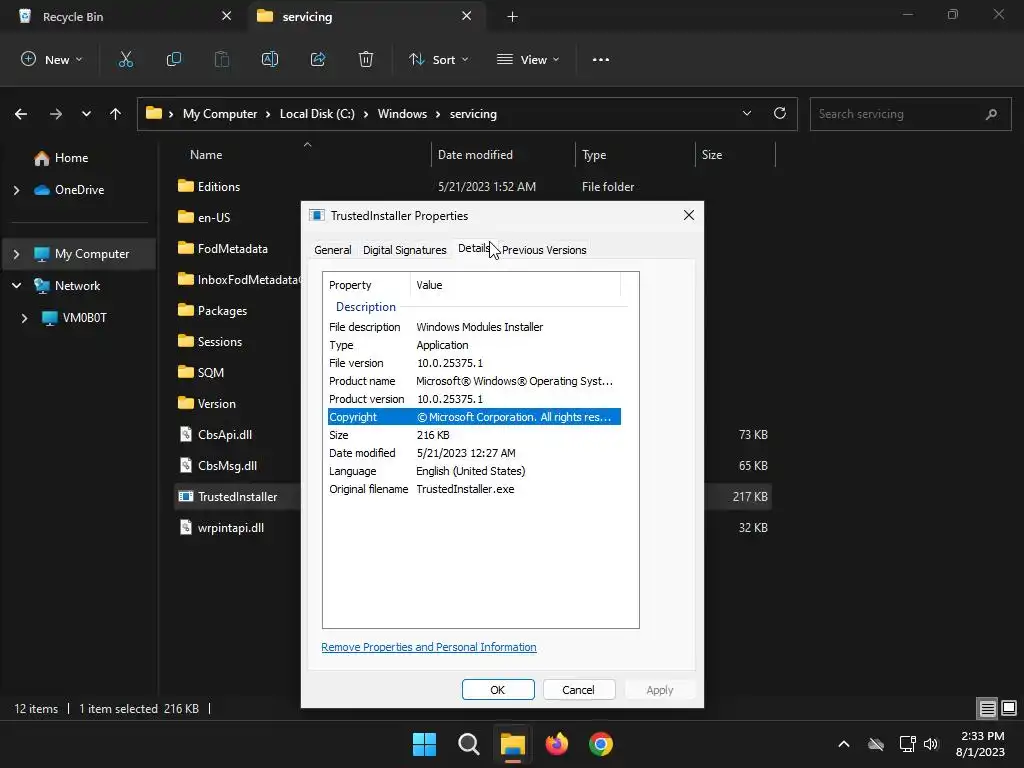Switch to the Previous Versions tab
The width and height of the screenshot is (1024, 768).
coord(544,249)
